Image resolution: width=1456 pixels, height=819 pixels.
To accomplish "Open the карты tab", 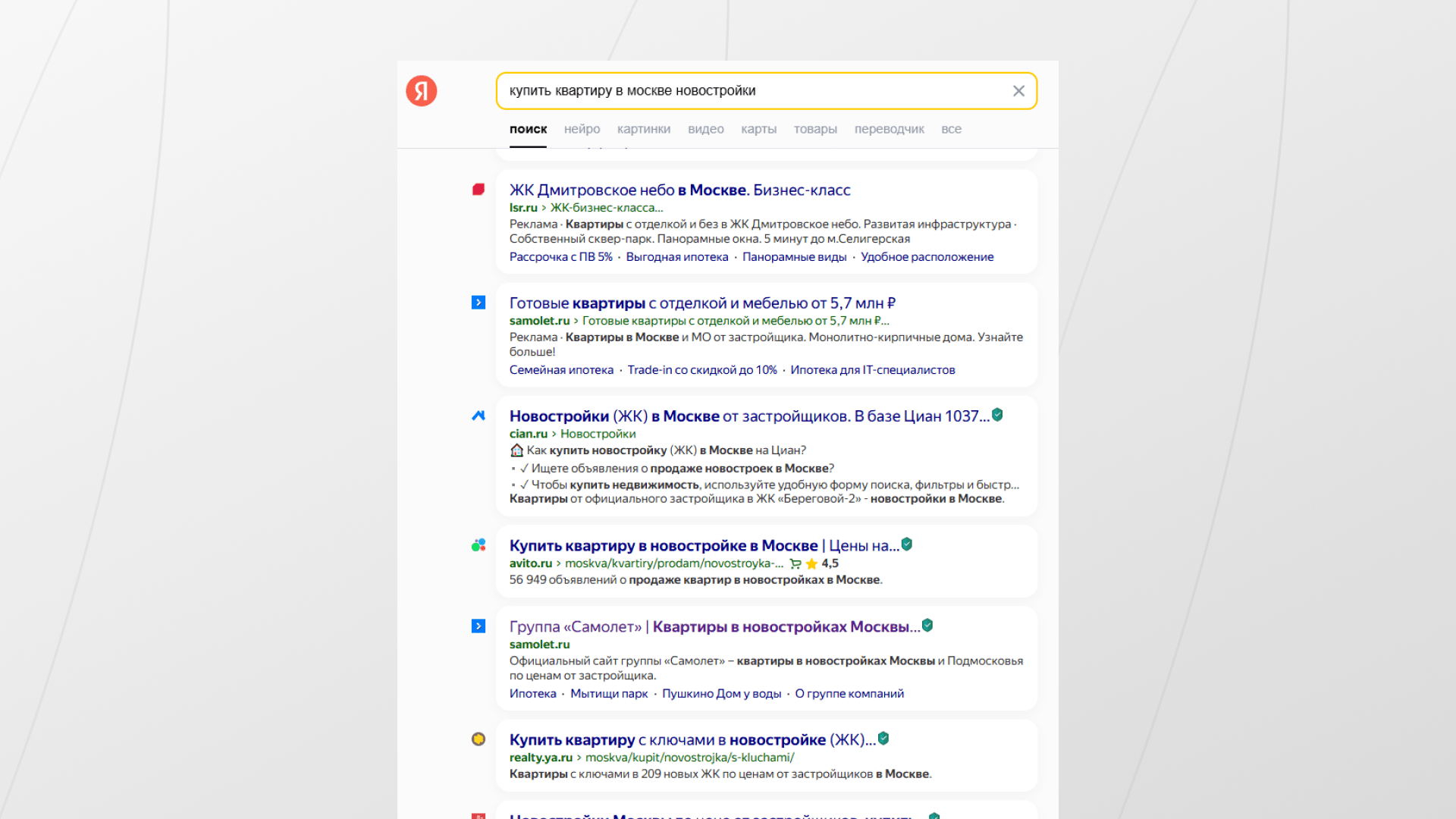I will (758, 129).
